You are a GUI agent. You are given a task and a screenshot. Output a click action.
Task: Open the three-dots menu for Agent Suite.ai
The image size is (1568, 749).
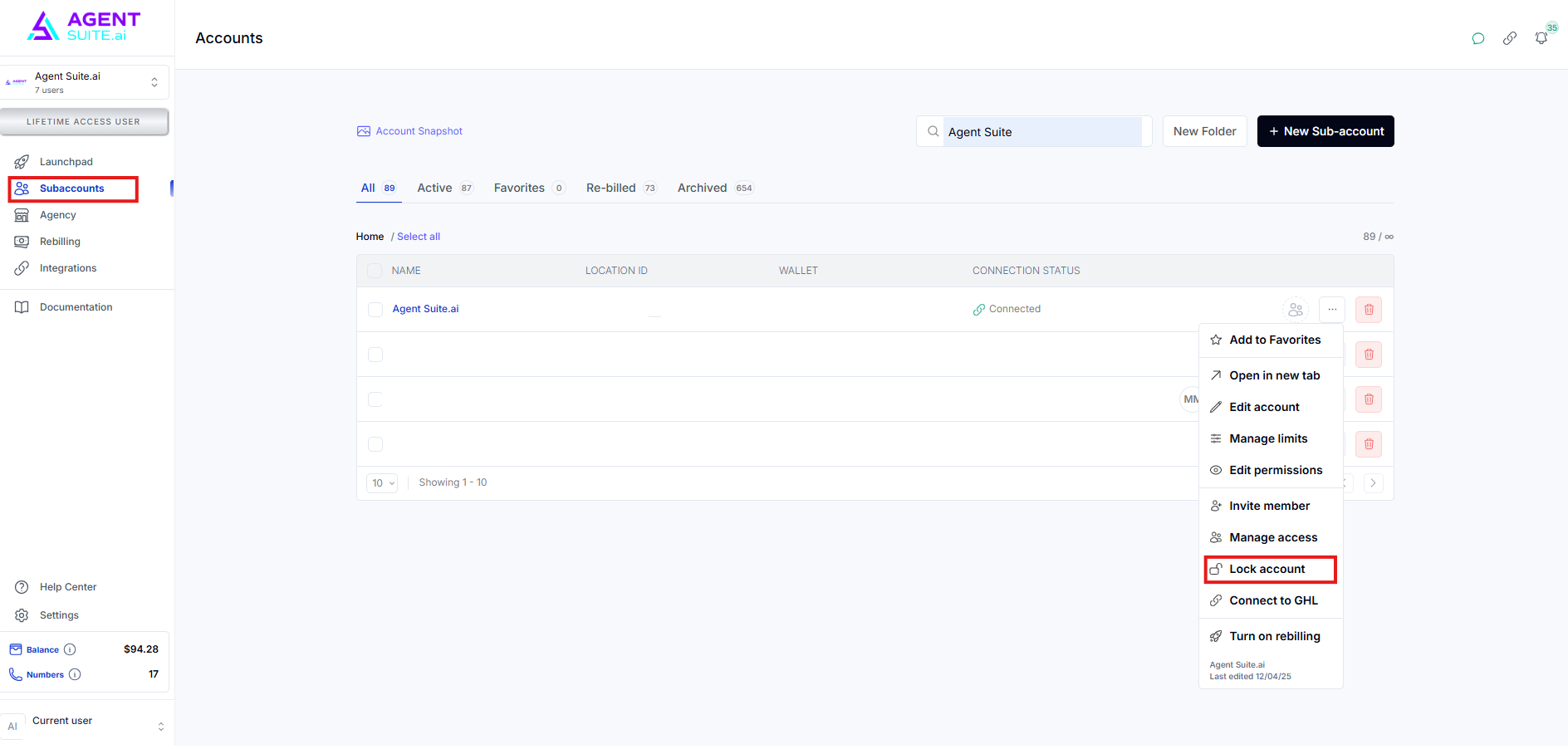tap(1332, 310)
